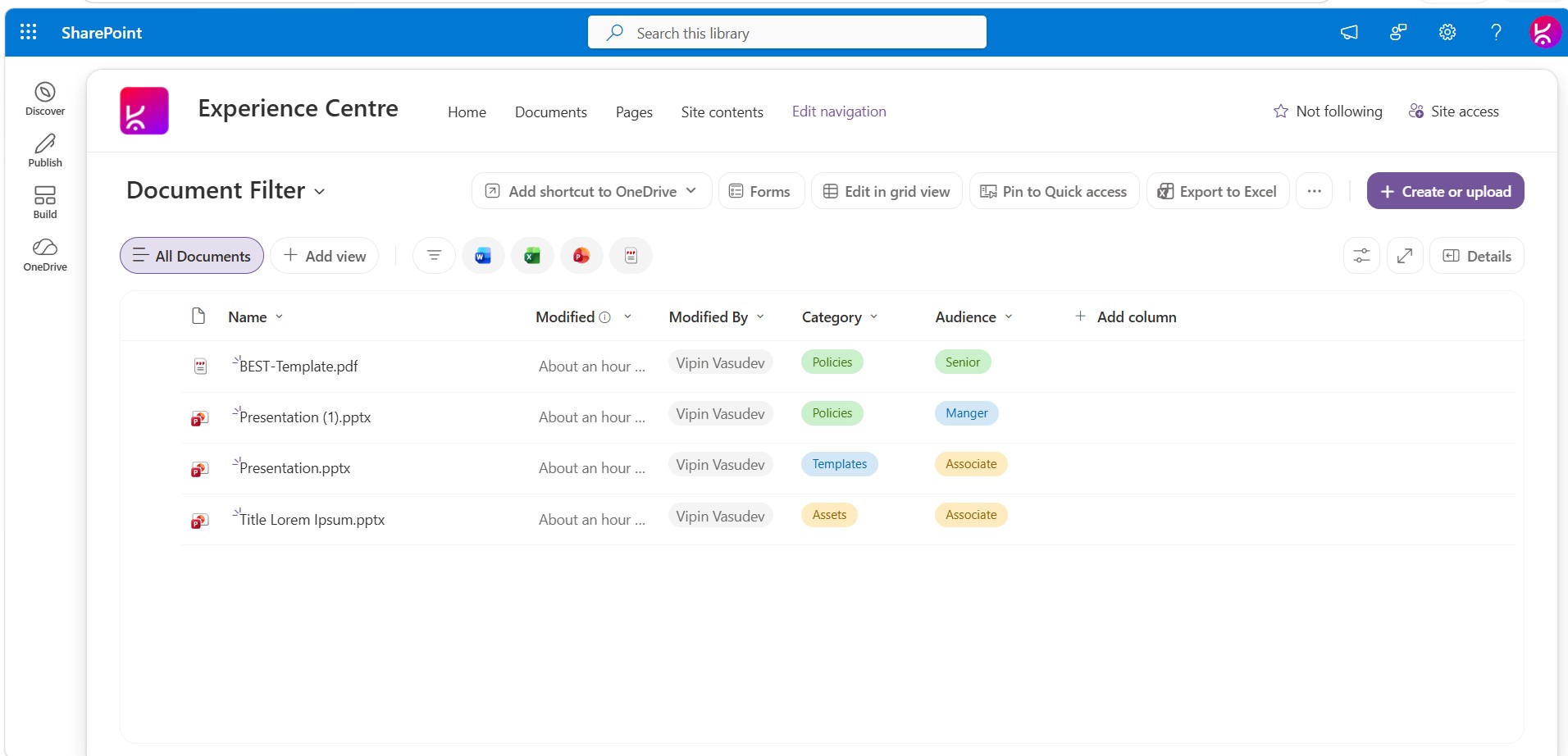The image size is (1568, 756).
Task: Click the blue Manger audience pill
Action: click(967, 413)
